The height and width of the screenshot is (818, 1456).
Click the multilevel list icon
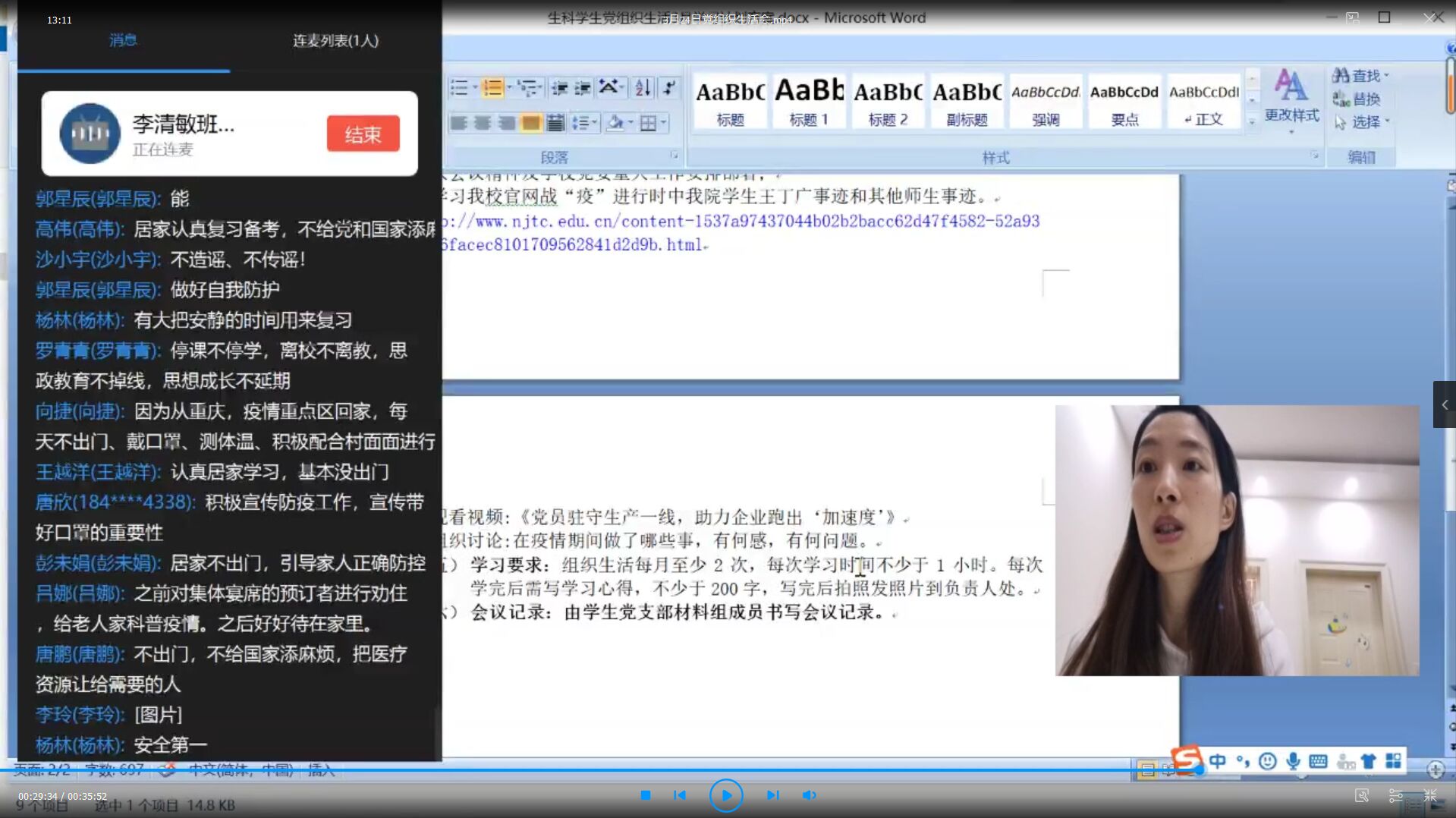click(528, 88)
